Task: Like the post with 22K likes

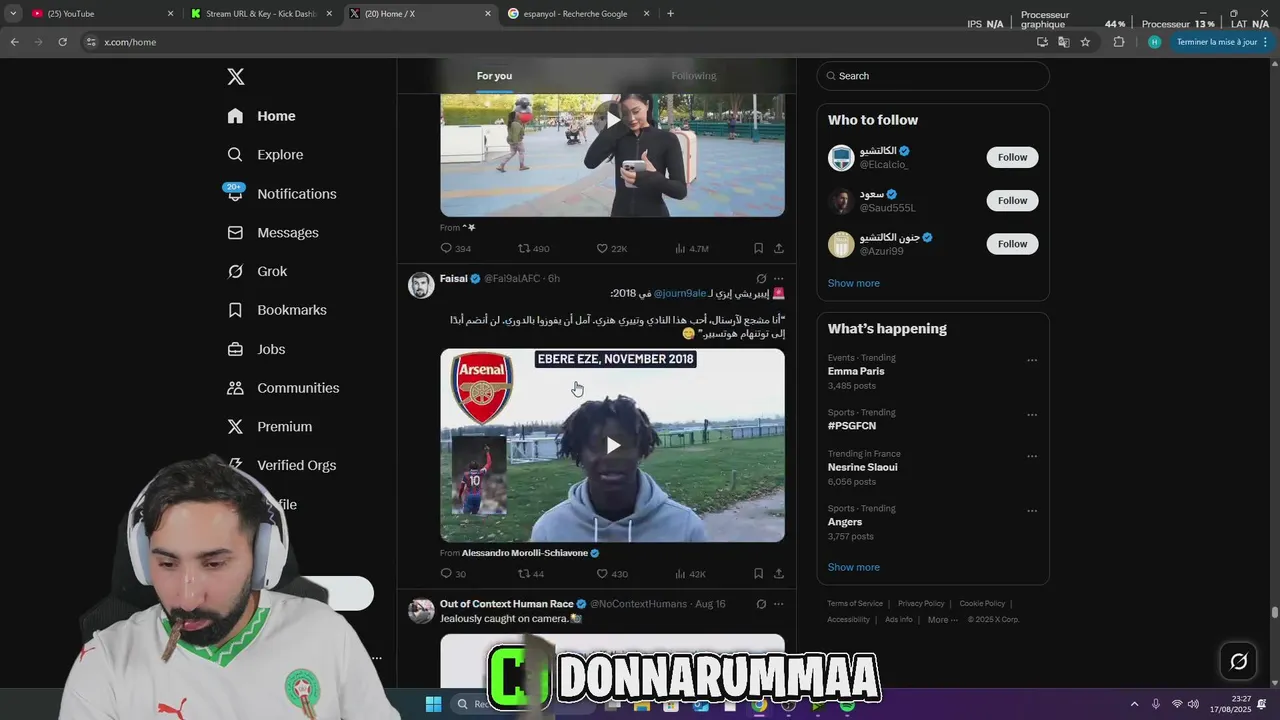Action: (612, 248)
